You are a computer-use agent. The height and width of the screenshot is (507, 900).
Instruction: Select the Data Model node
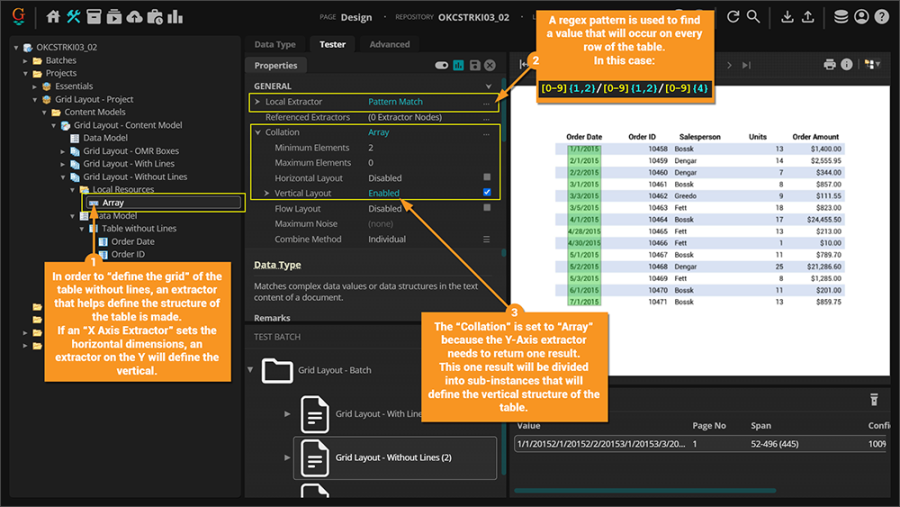pyautogui.click(x=105, y=138)
